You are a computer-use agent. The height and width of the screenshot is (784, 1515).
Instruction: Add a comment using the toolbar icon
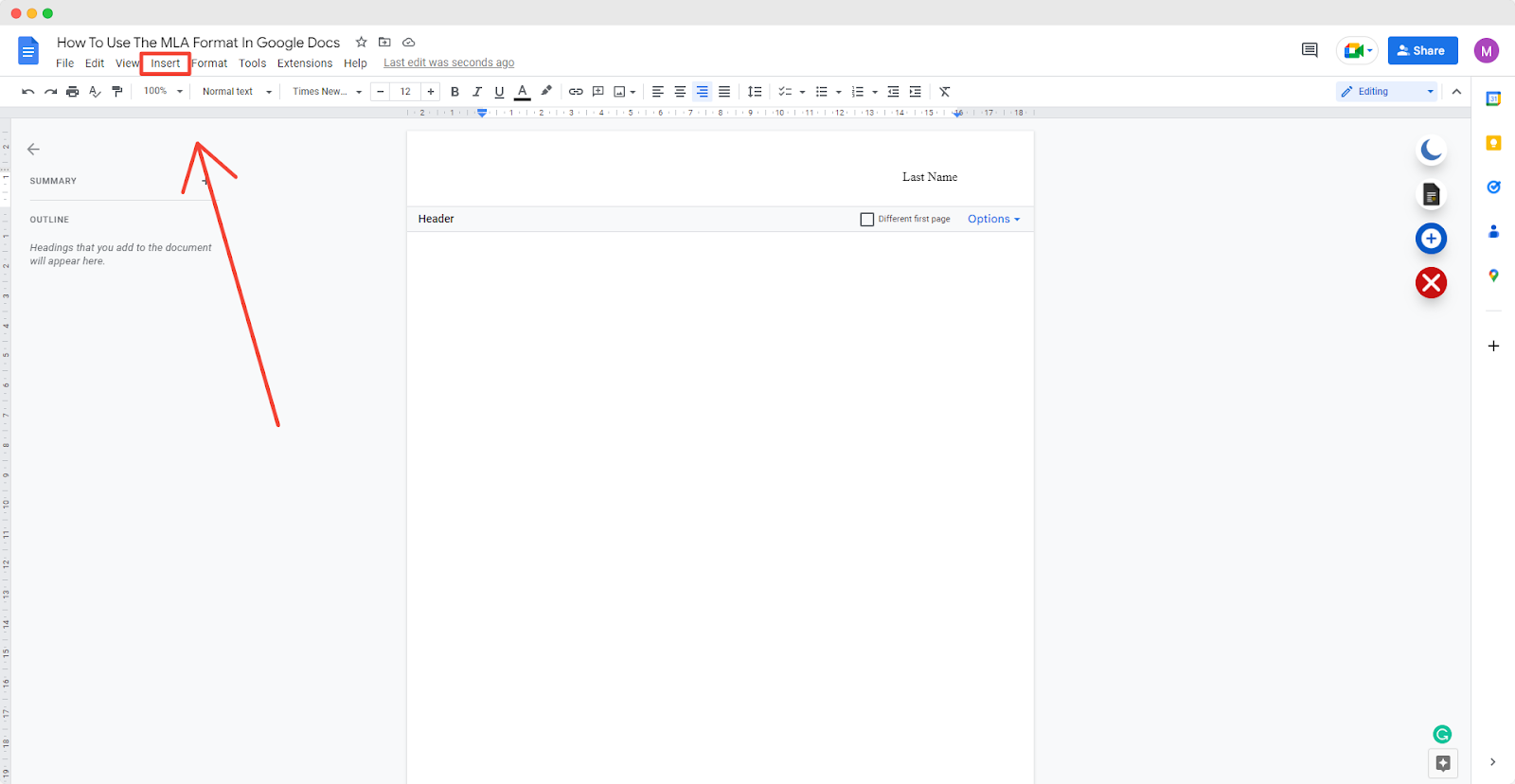click(597, 92)
